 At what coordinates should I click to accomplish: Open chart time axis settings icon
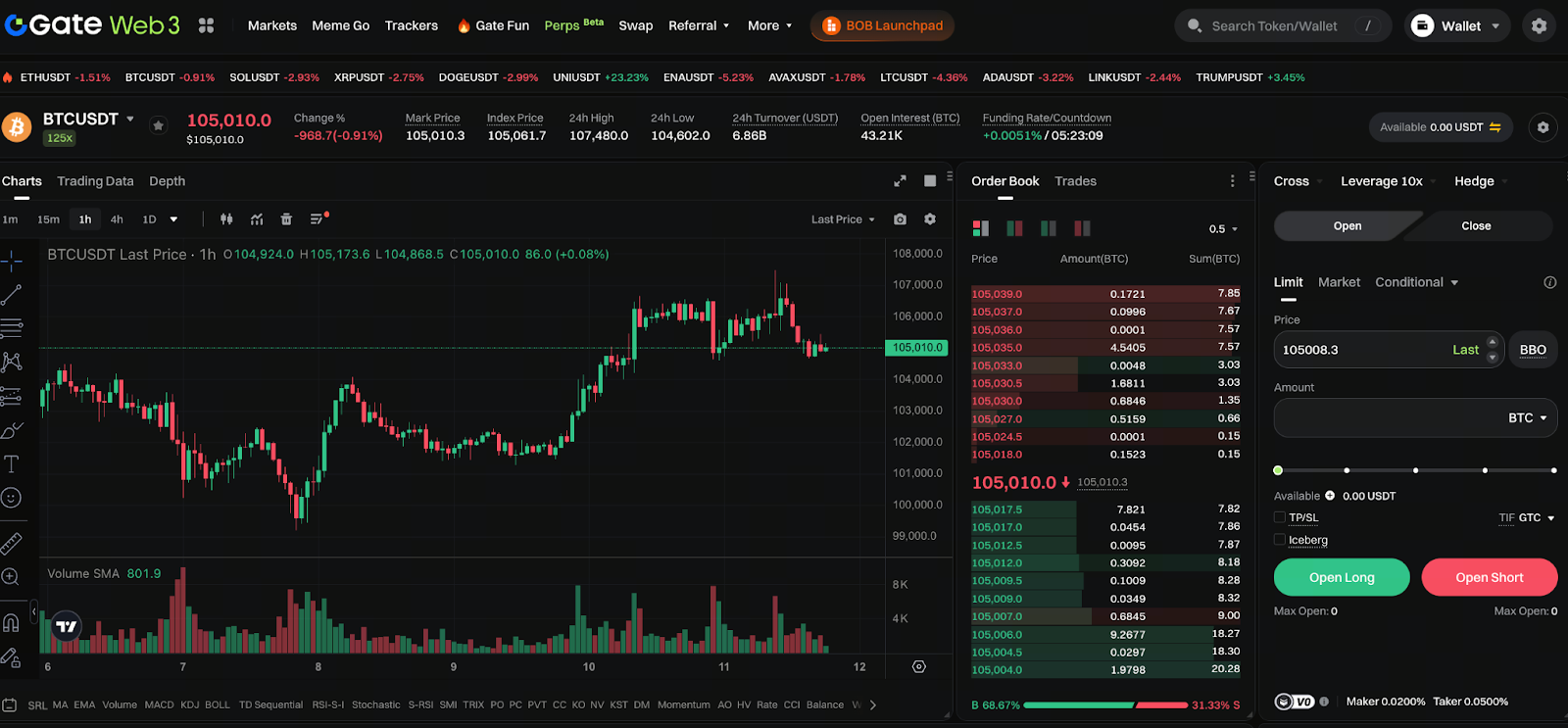919,666
